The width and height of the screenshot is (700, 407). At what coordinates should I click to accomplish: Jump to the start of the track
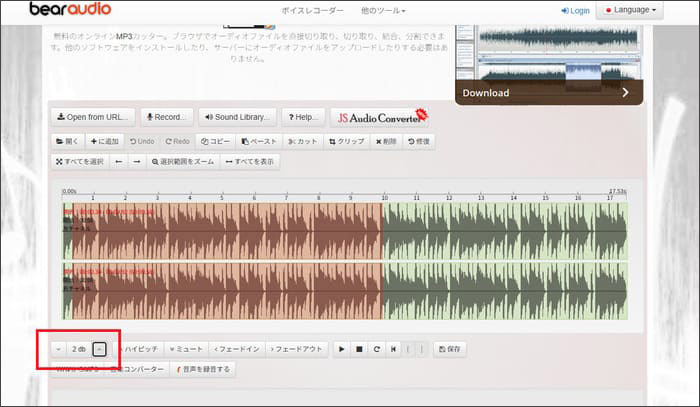(x=393, y=349)
